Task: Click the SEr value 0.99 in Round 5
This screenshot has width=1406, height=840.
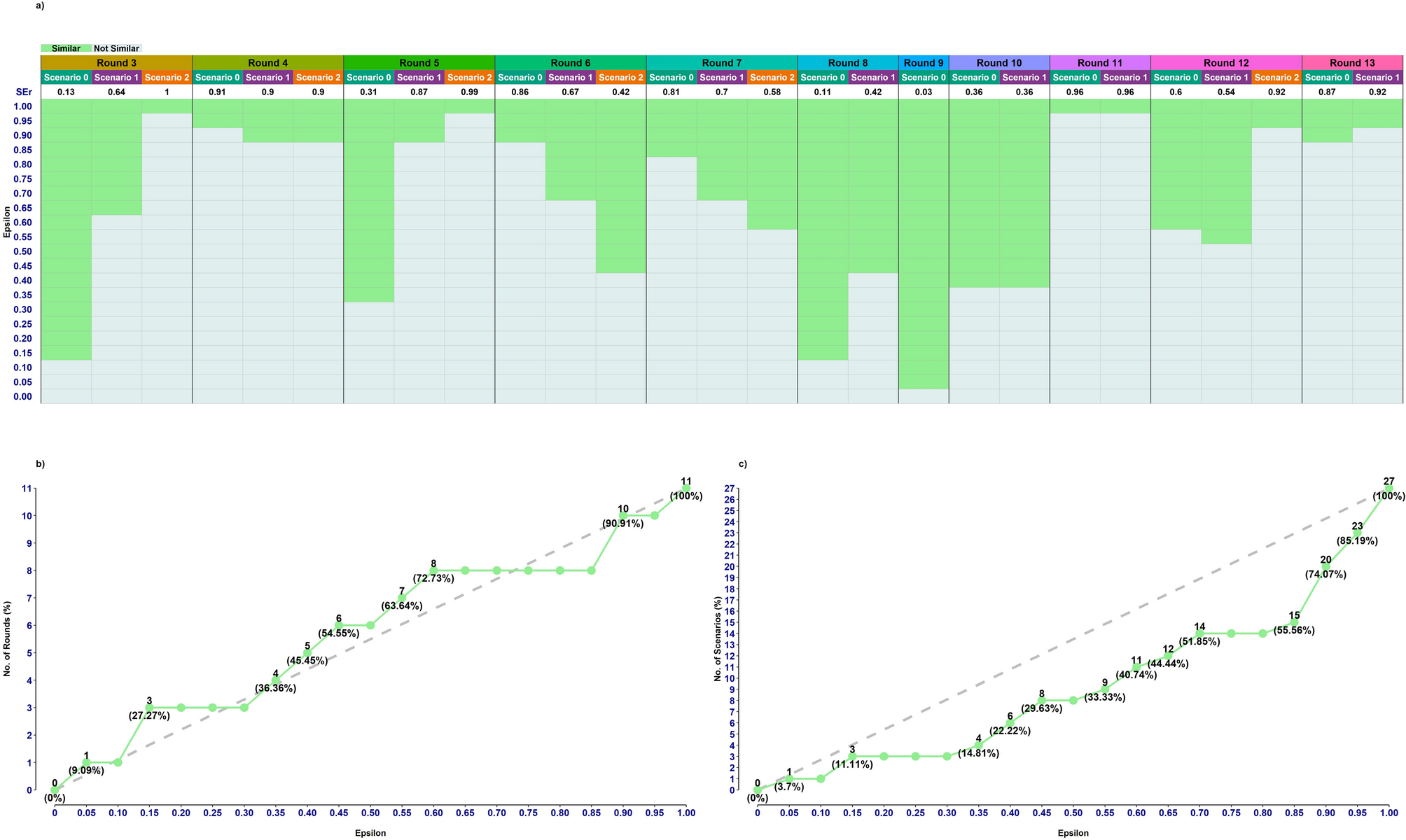Action: tap(469, 92)
